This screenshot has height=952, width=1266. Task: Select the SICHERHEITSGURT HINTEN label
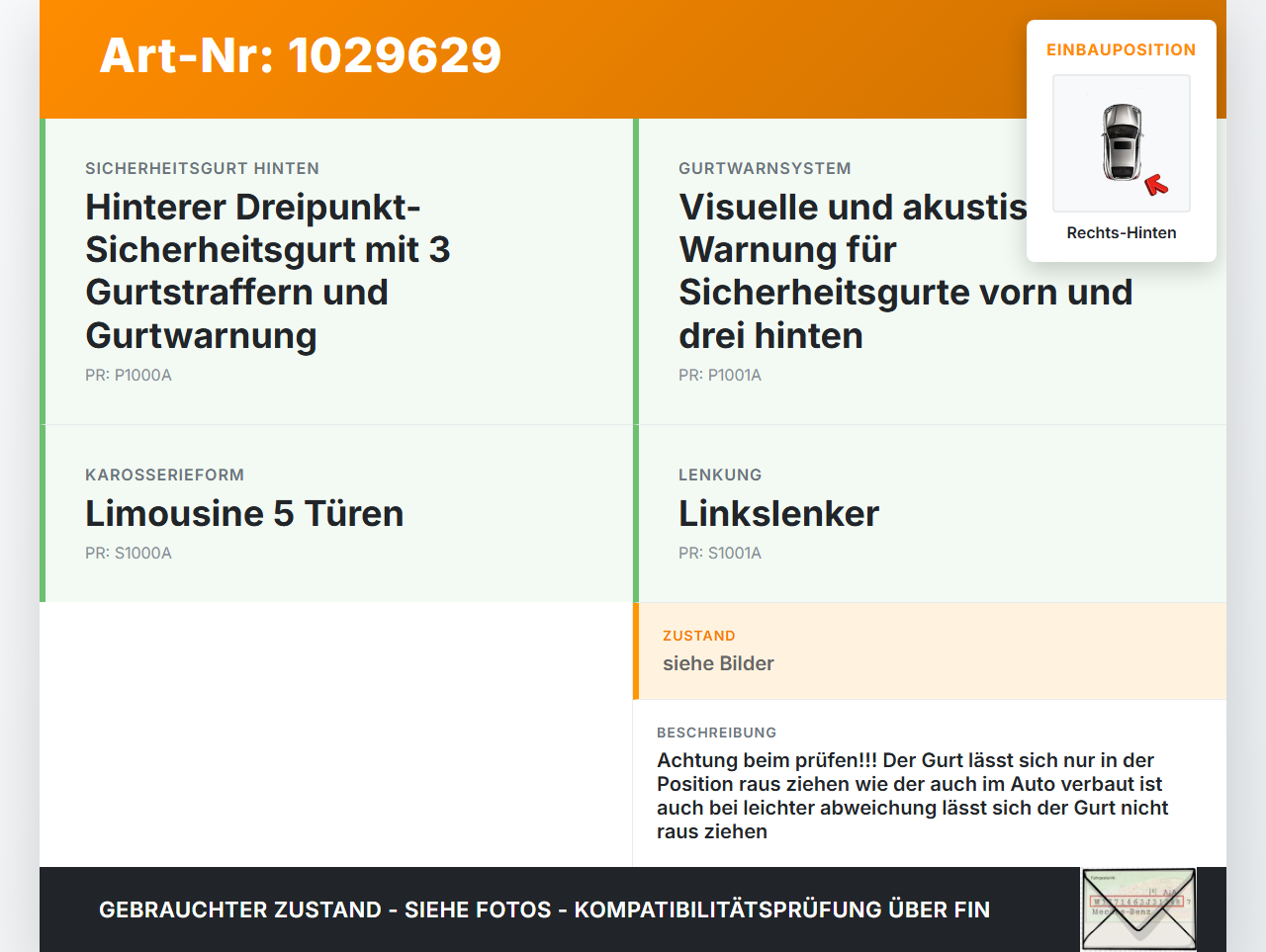[x=202, y=168]
